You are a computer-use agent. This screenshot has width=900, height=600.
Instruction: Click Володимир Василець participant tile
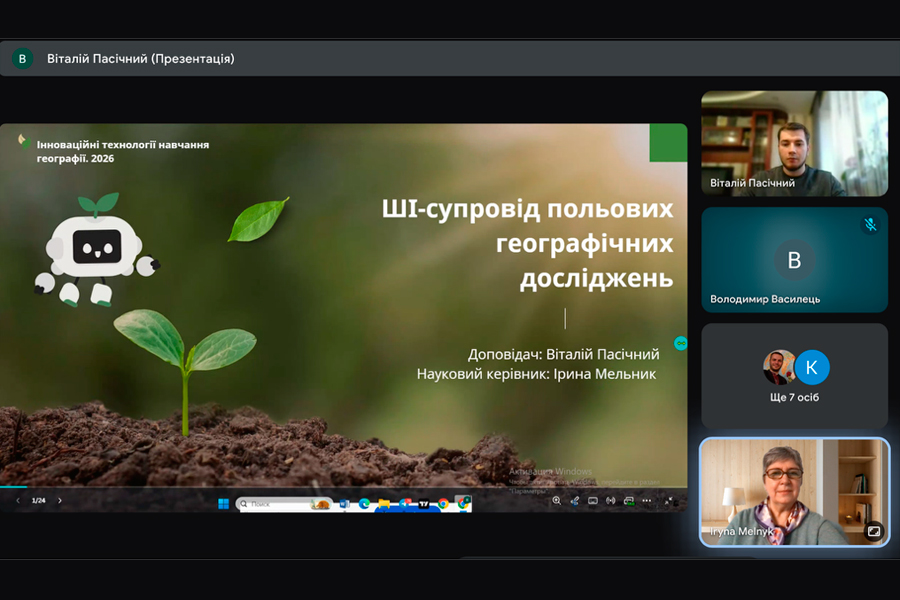[794, 260]
